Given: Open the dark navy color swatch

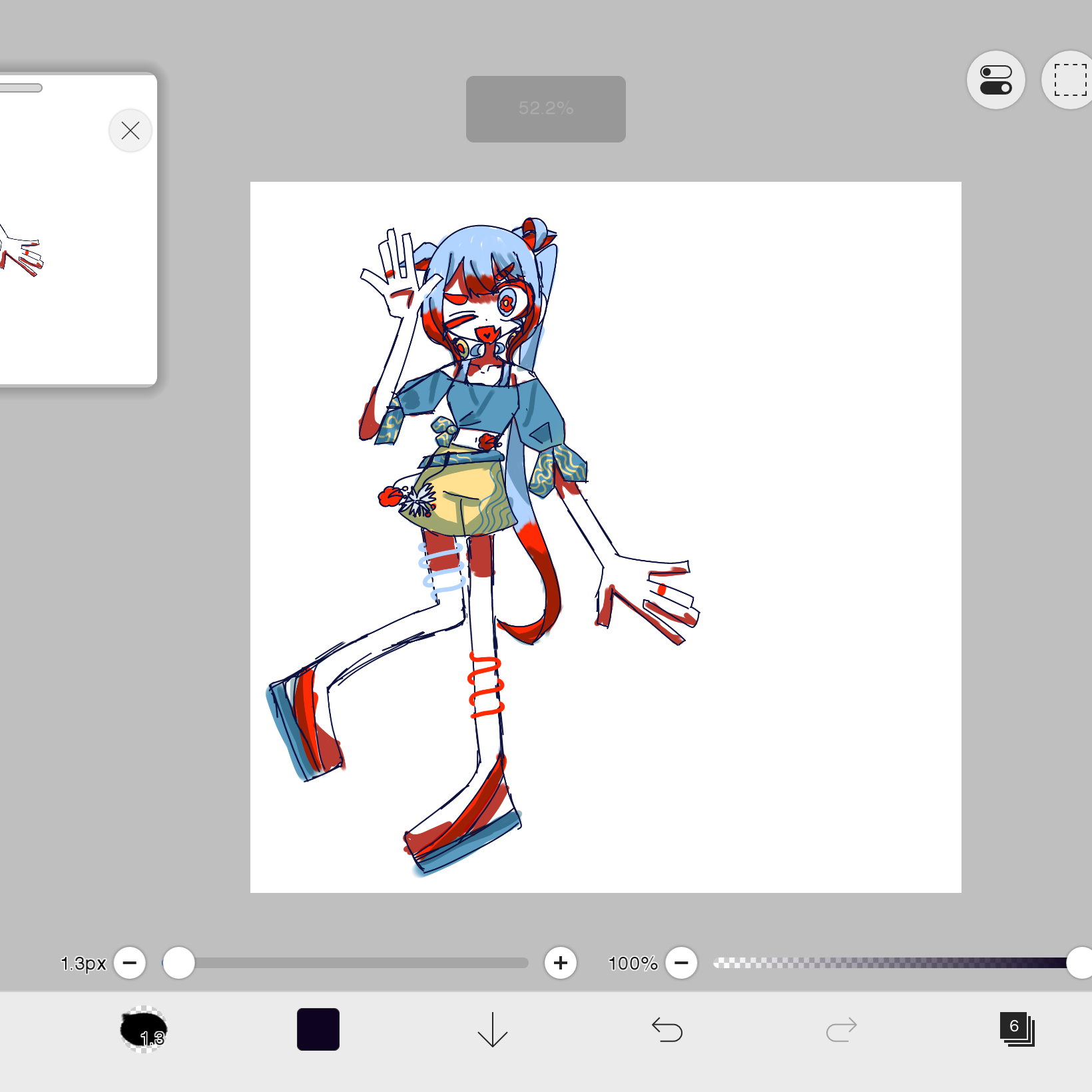Looking at the screenshot, I should (x=318, y=1029).
